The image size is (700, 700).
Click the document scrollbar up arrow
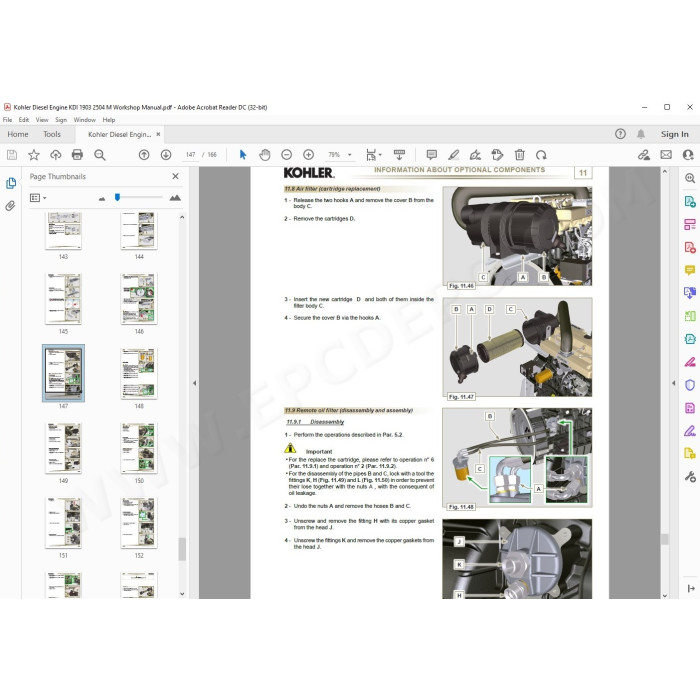[664, 171]
